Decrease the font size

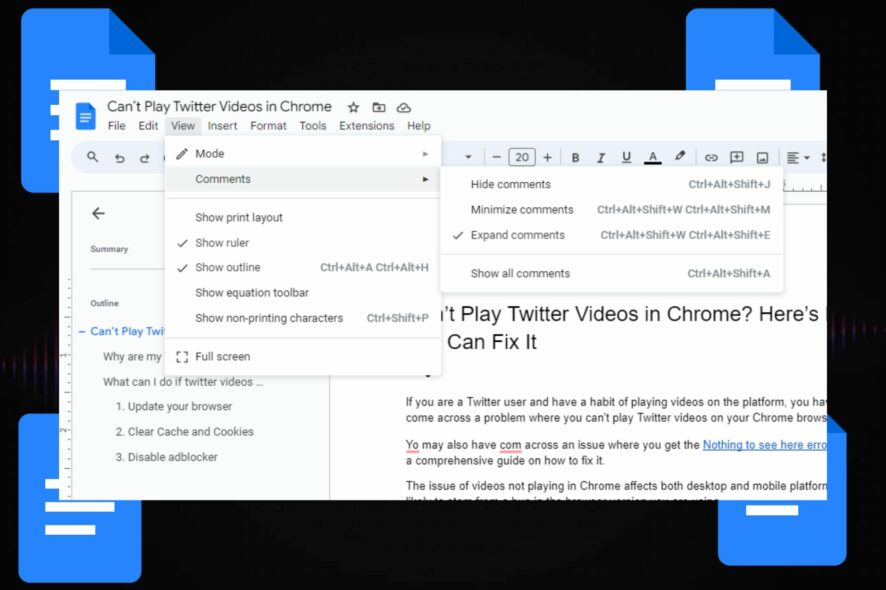(x=496, y=157)
